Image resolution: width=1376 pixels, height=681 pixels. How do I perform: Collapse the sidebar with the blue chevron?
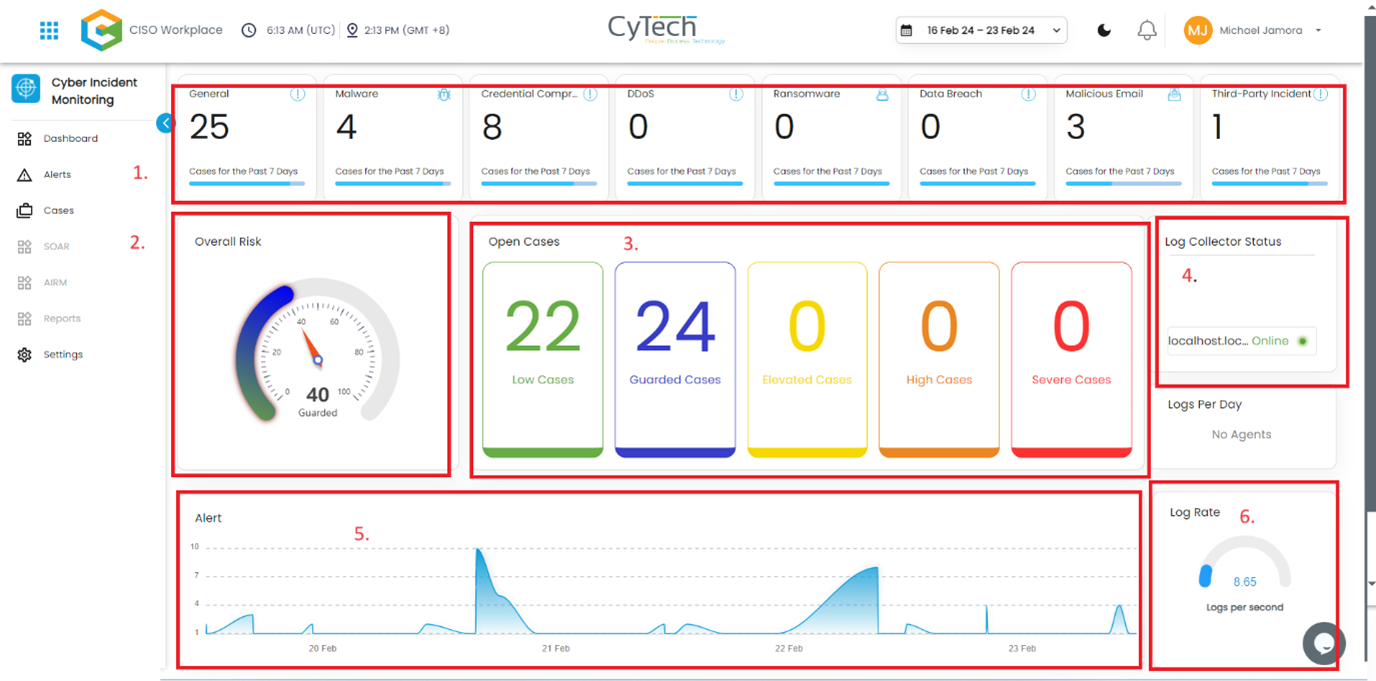165,123
